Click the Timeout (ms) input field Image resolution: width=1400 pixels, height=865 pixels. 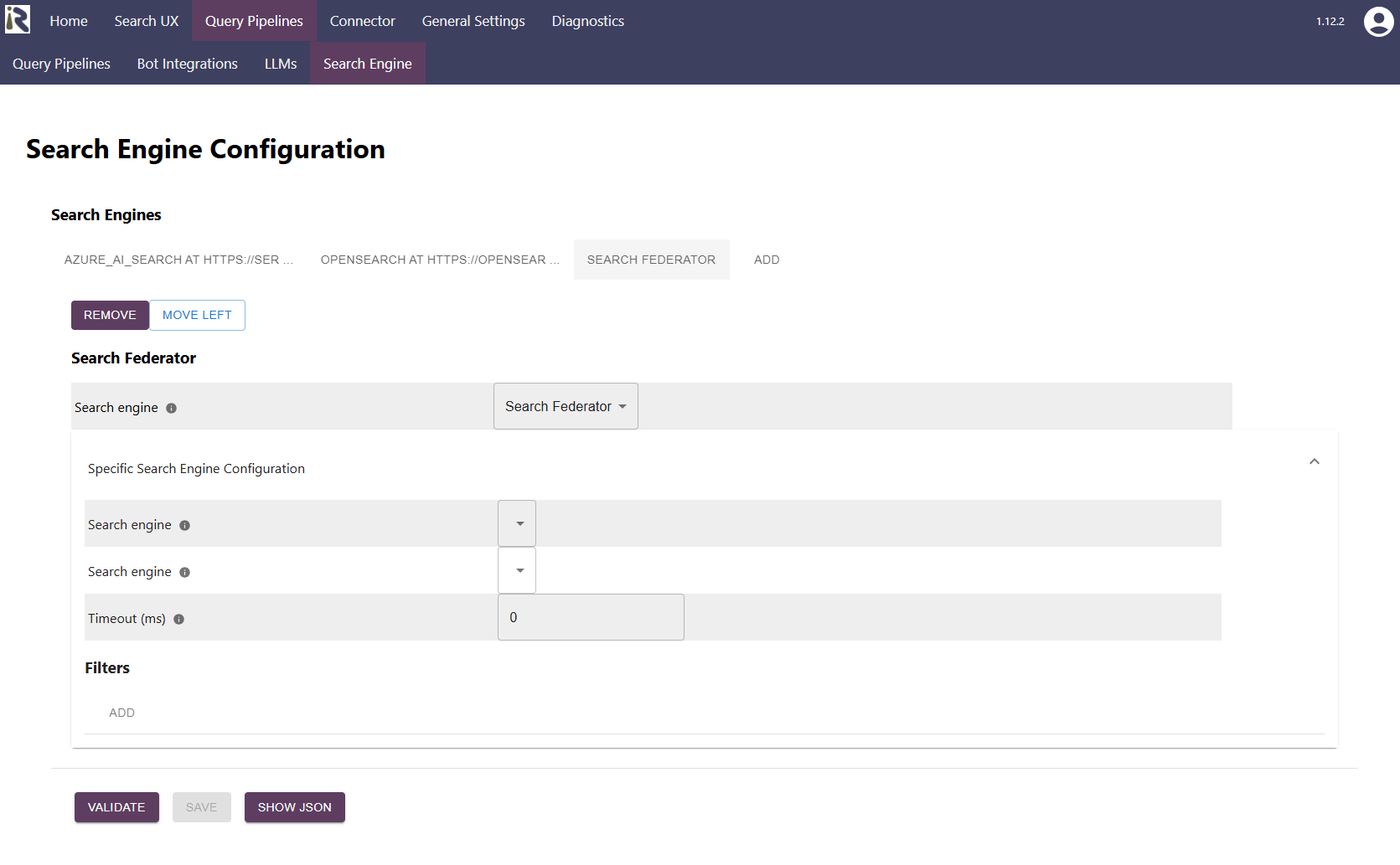pyautogui.click(x=591, y=617)
